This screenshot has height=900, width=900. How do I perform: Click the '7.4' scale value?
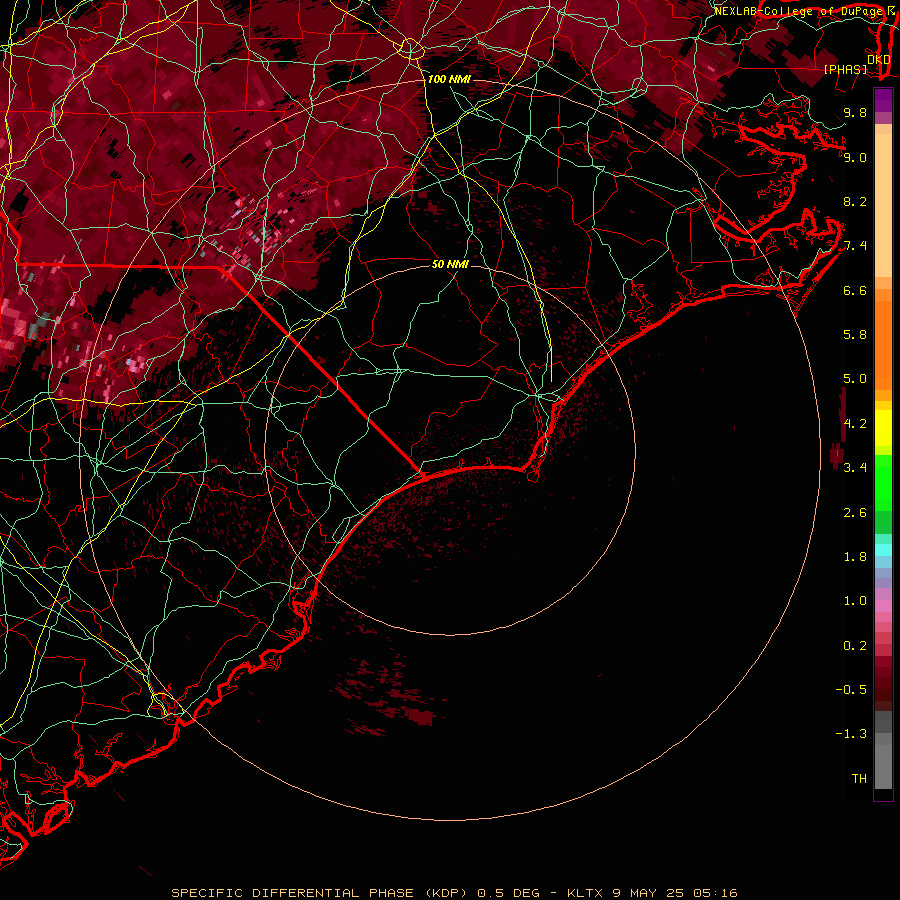(855, 246)
